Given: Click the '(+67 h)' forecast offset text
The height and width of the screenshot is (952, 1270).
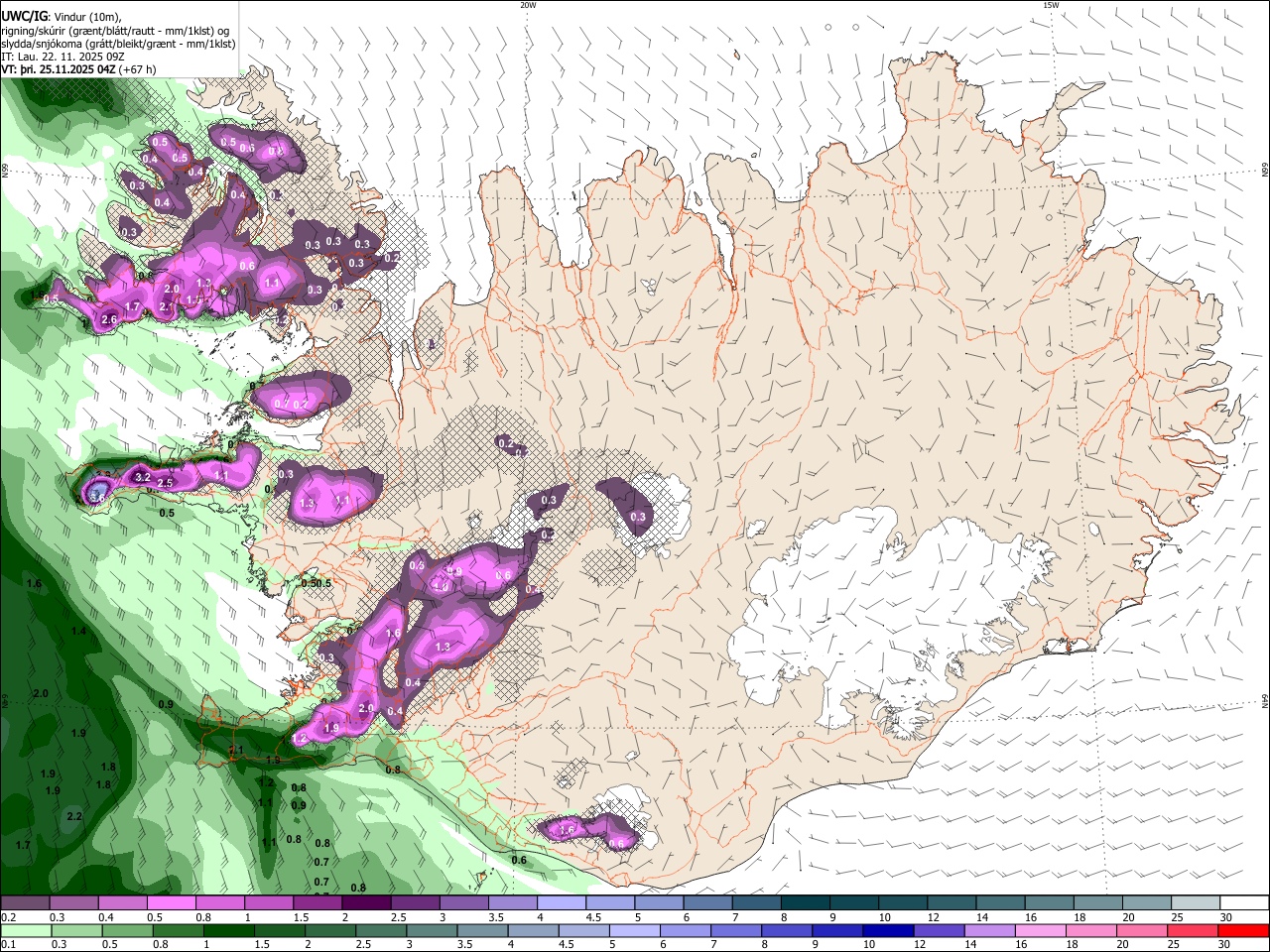Looking at the screenshot, I should coord(138,69).
